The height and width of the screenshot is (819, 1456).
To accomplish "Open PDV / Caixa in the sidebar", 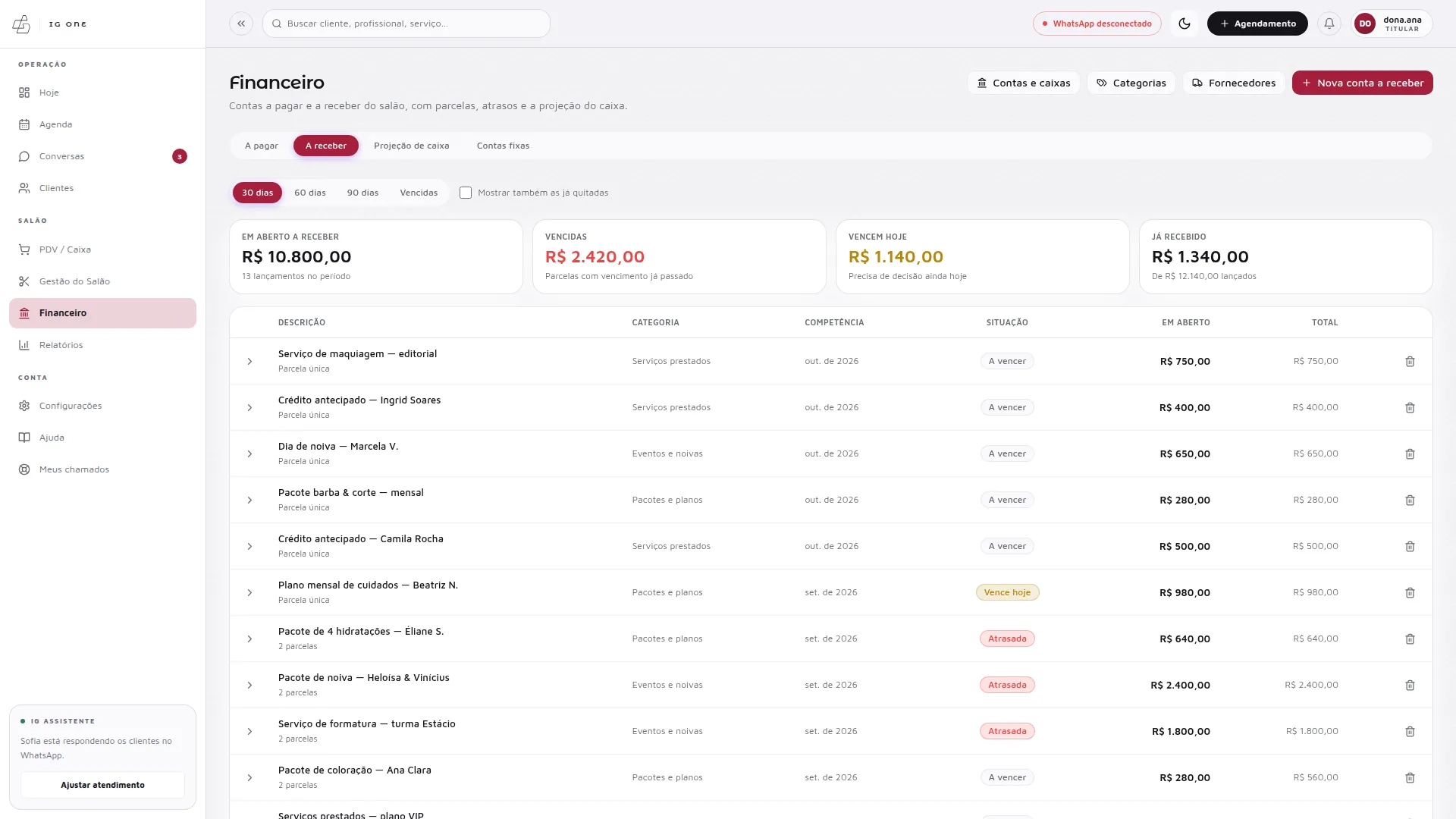I will [x=102, y=249].
